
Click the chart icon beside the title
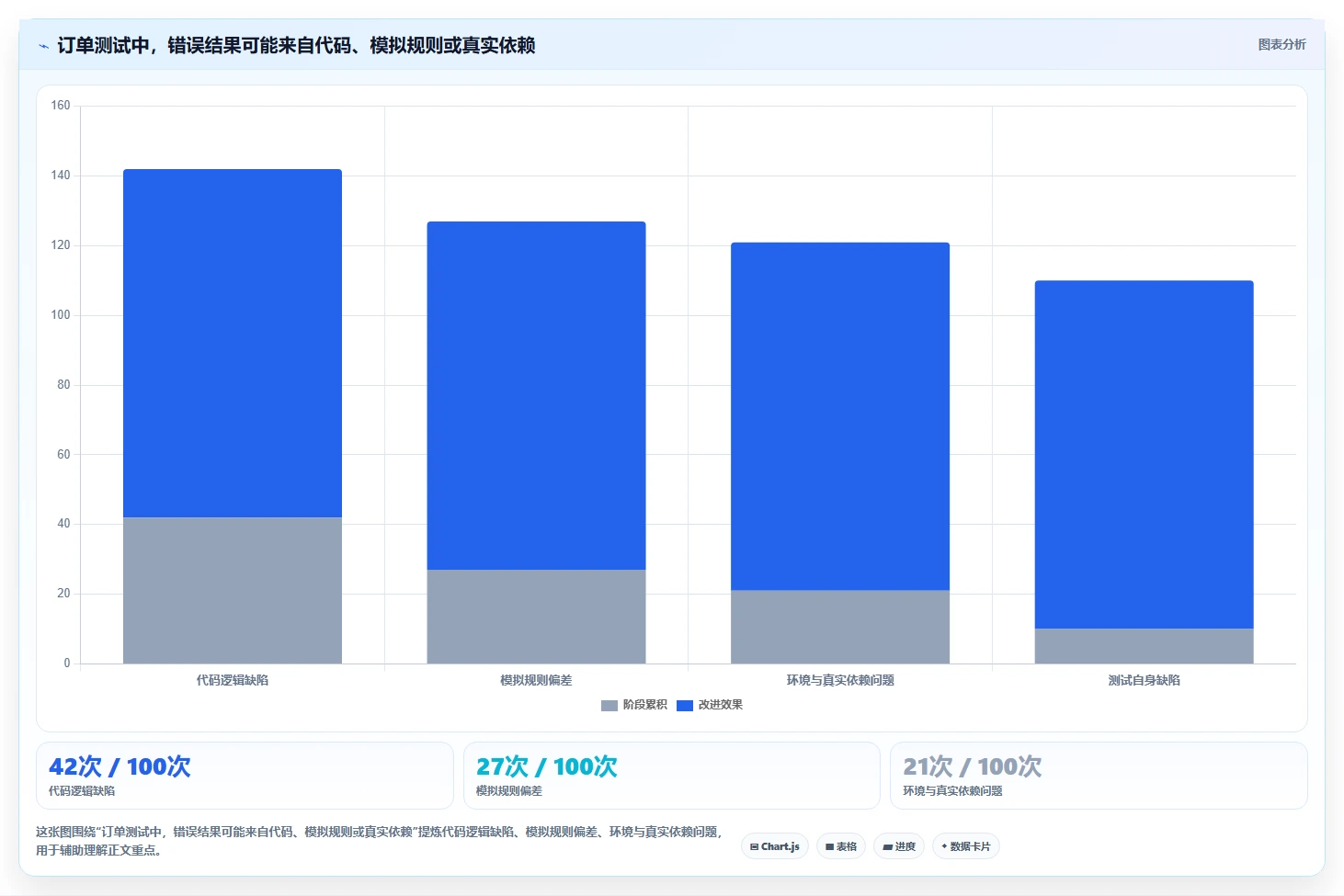point(43,46)
